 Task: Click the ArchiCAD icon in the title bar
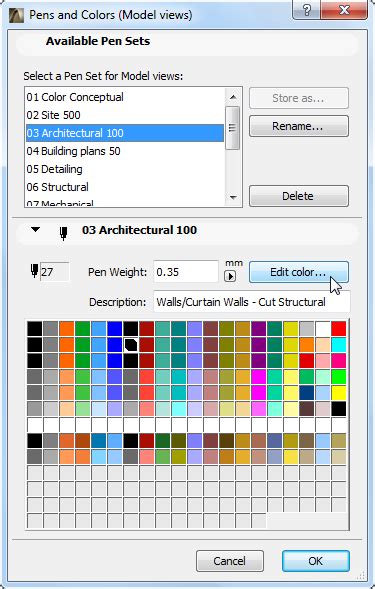click(x=16, y=15)
